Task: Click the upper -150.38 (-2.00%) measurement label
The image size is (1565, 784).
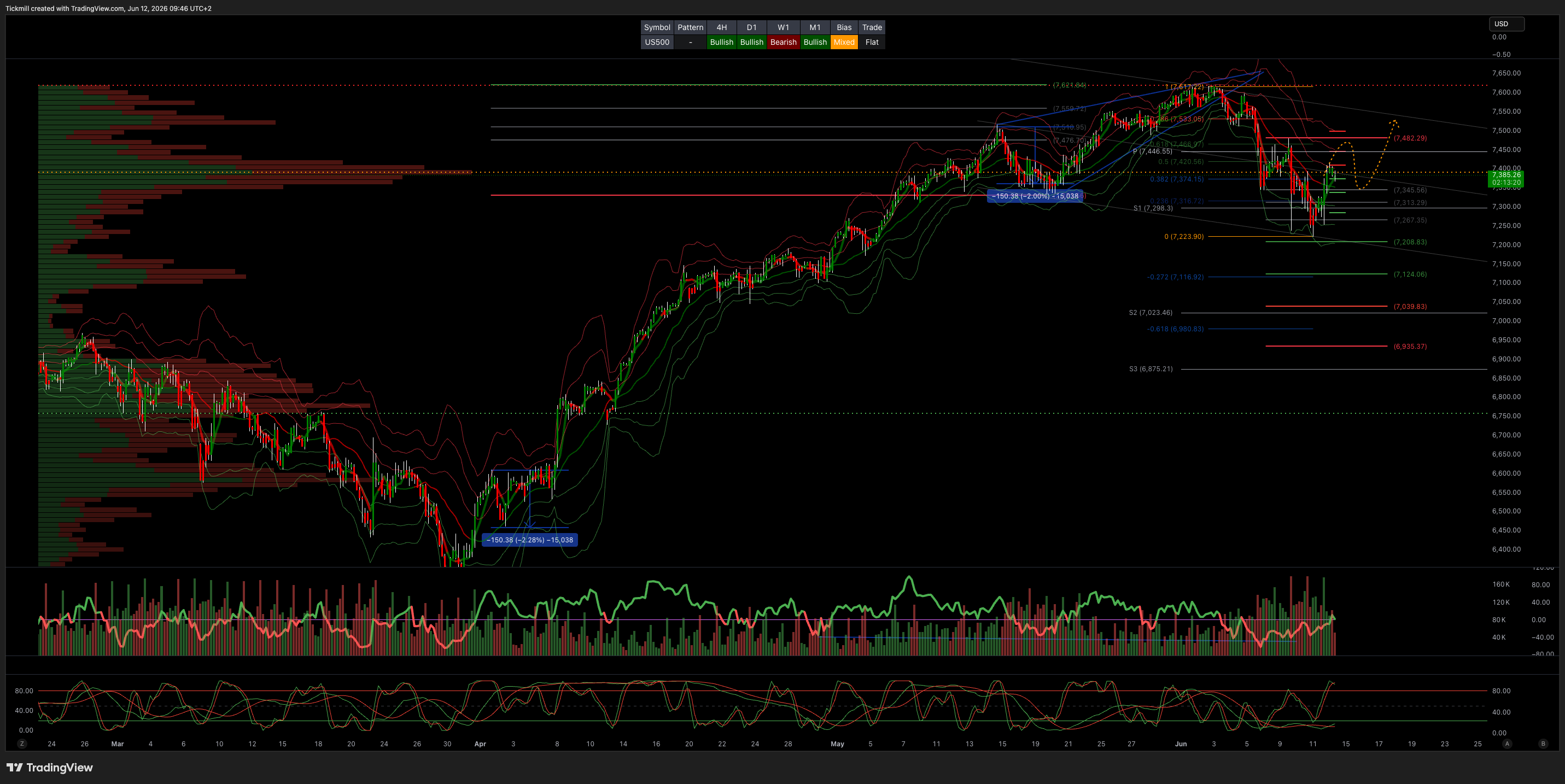Action: [x=1035, y=196]
